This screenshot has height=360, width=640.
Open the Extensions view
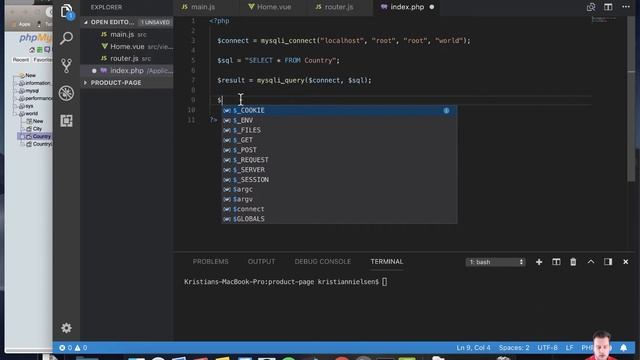66,121
